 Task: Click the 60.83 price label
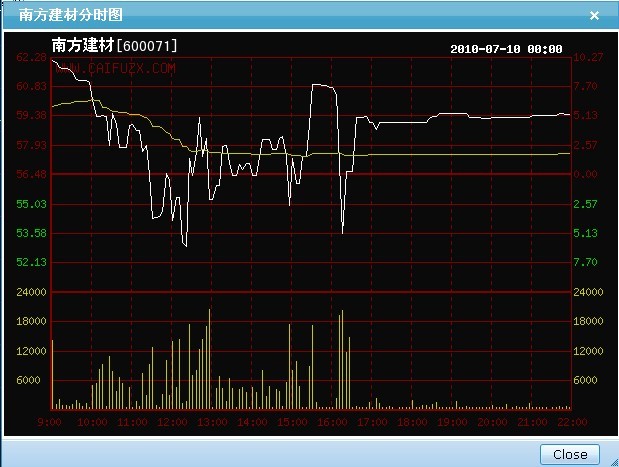coord(31,86)
